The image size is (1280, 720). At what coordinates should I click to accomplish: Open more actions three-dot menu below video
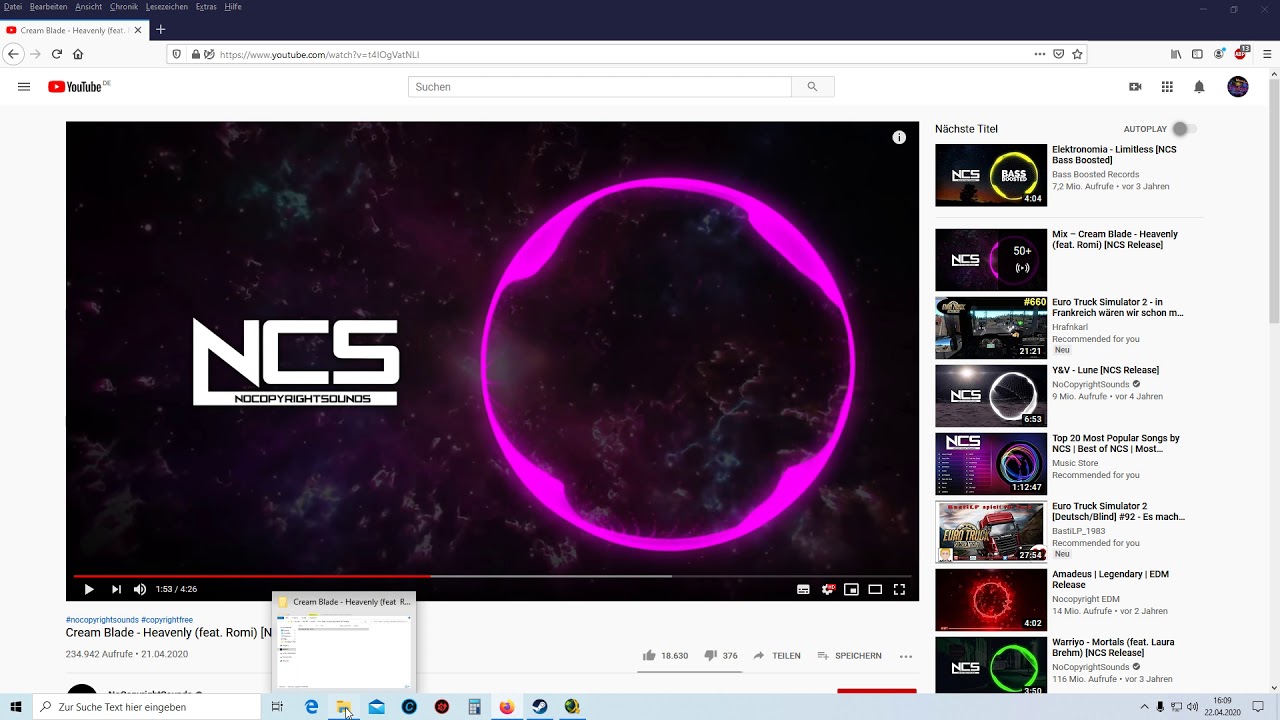906,656
